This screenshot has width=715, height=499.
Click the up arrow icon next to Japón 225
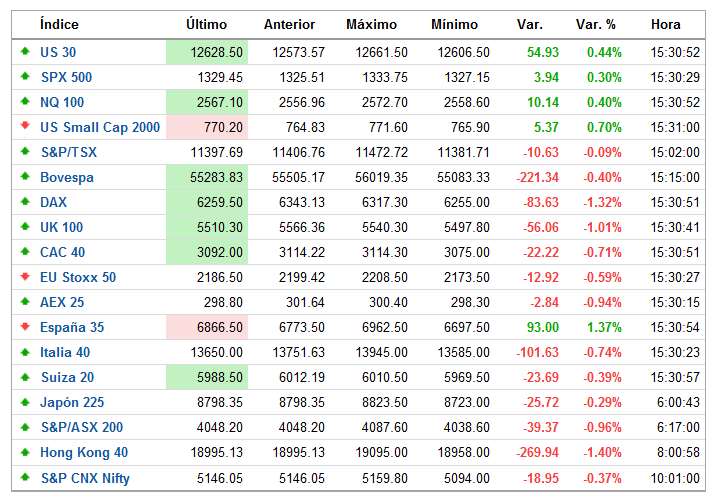coord(25,402)
